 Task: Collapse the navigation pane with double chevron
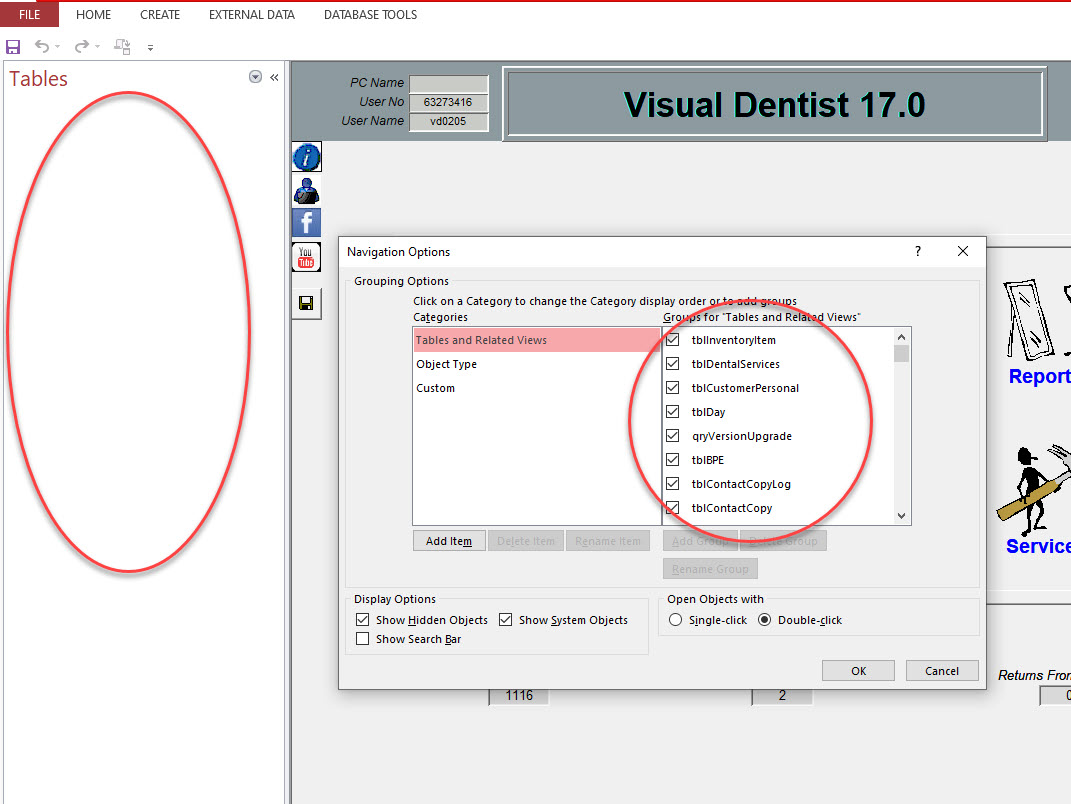275,77
